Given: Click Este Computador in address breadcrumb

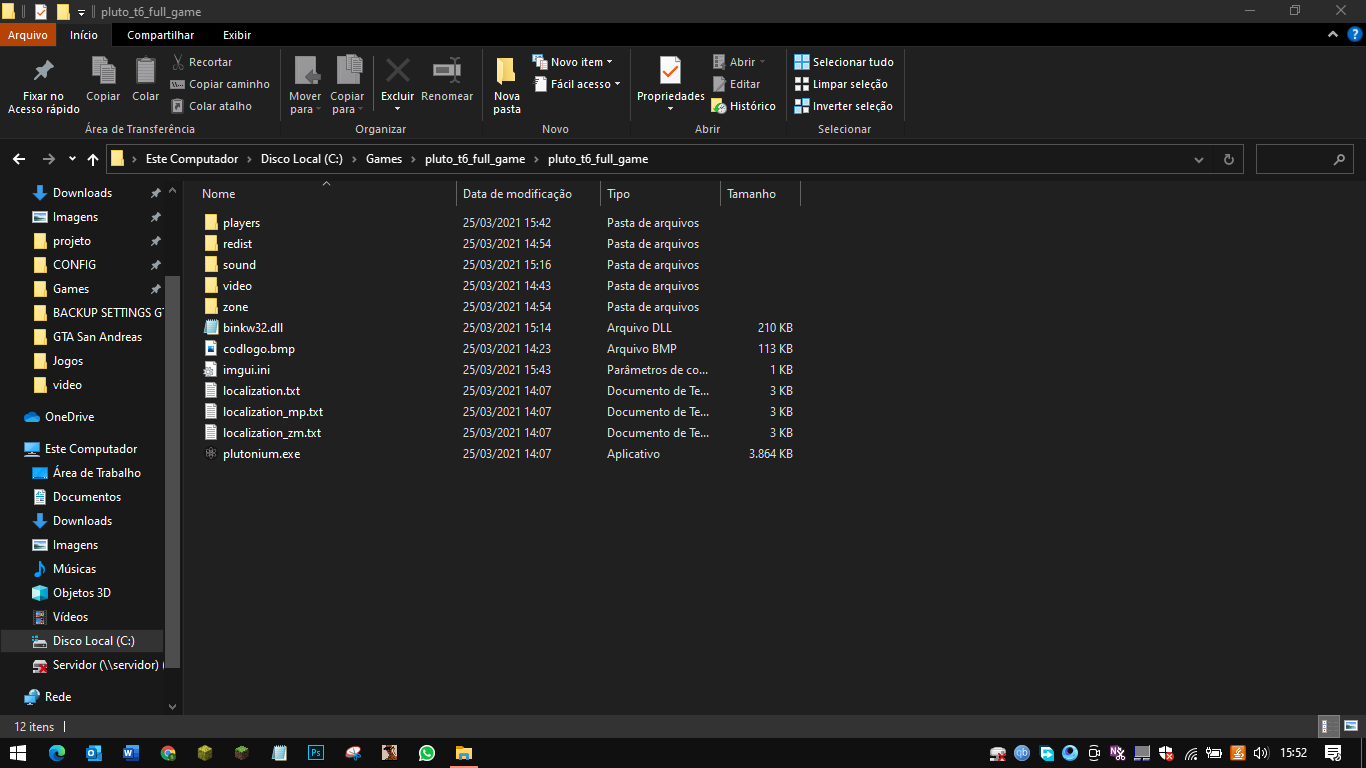Looking at the screenshot, I should coord(192,159).
